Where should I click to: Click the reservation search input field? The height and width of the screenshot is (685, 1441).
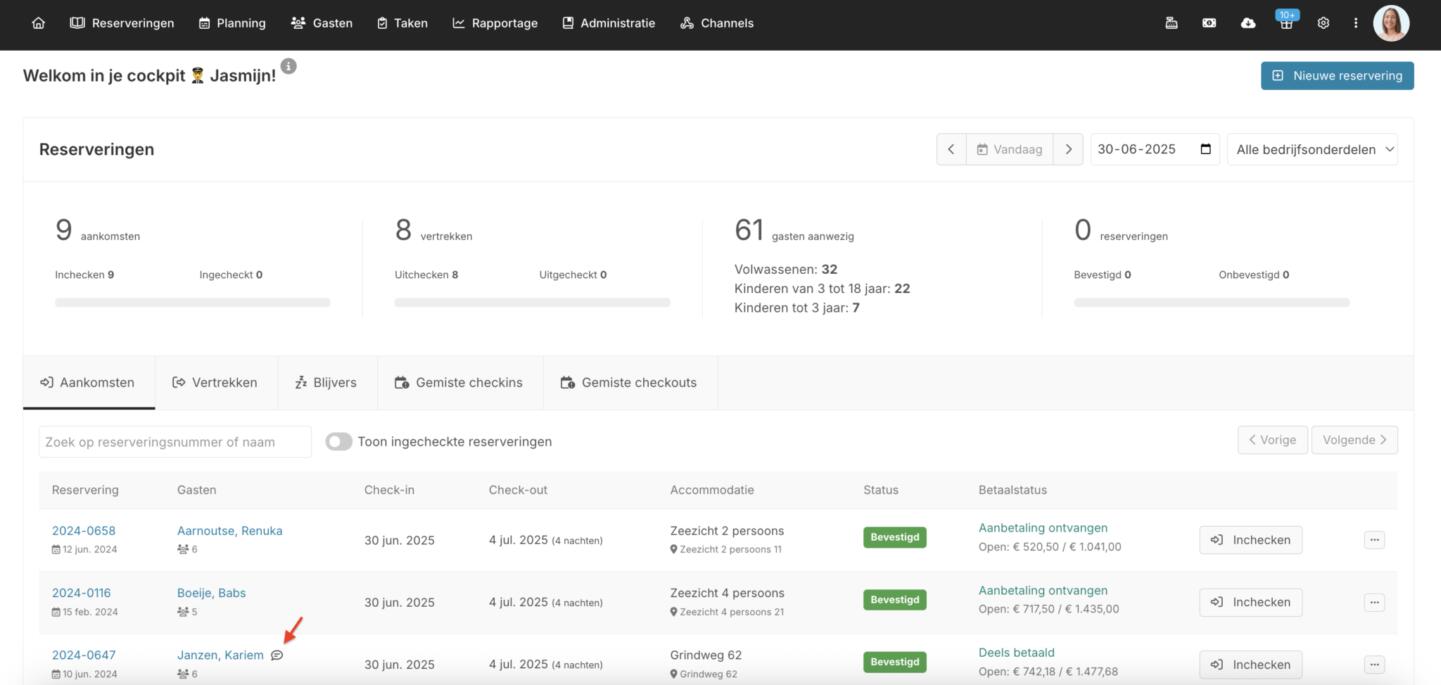175,442
